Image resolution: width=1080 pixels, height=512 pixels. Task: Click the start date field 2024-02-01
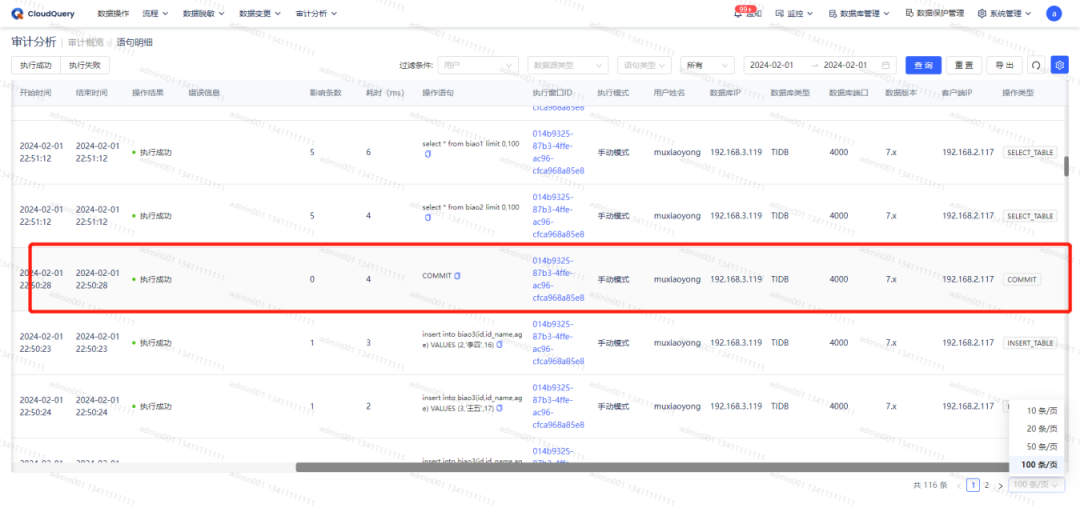(771, 65)
